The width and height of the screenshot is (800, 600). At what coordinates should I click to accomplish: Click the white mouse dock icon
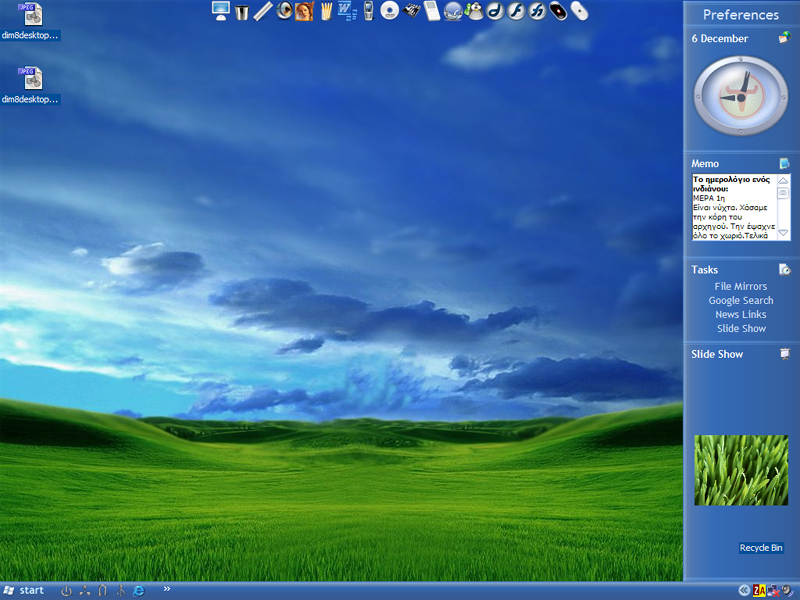(x=579, y=11)
